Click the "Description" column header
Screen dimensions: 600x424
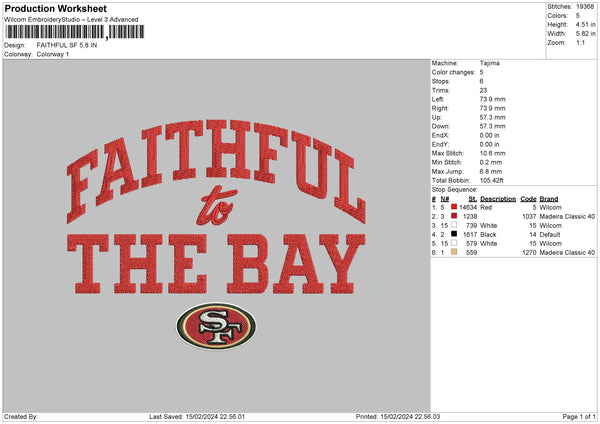[x=498, y=199]
